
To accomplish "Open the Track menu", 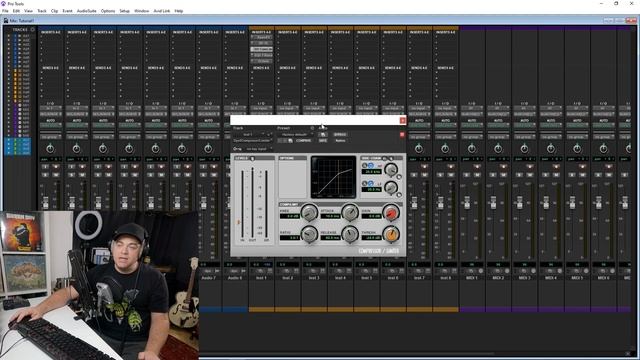I will click(42, 11).
